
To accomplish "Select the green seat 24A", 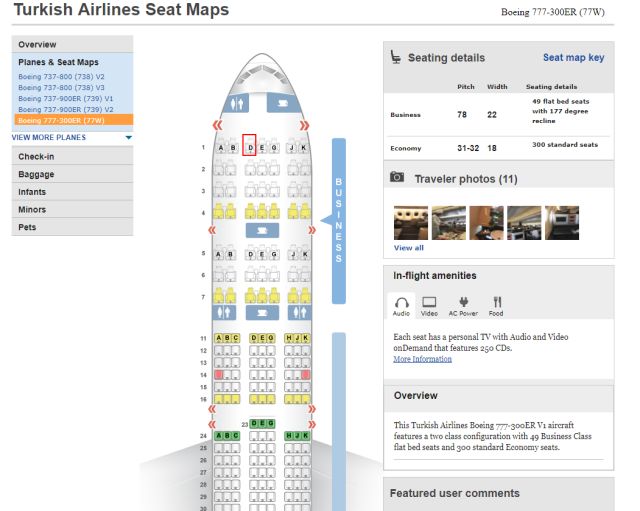I will click(218, 436).
